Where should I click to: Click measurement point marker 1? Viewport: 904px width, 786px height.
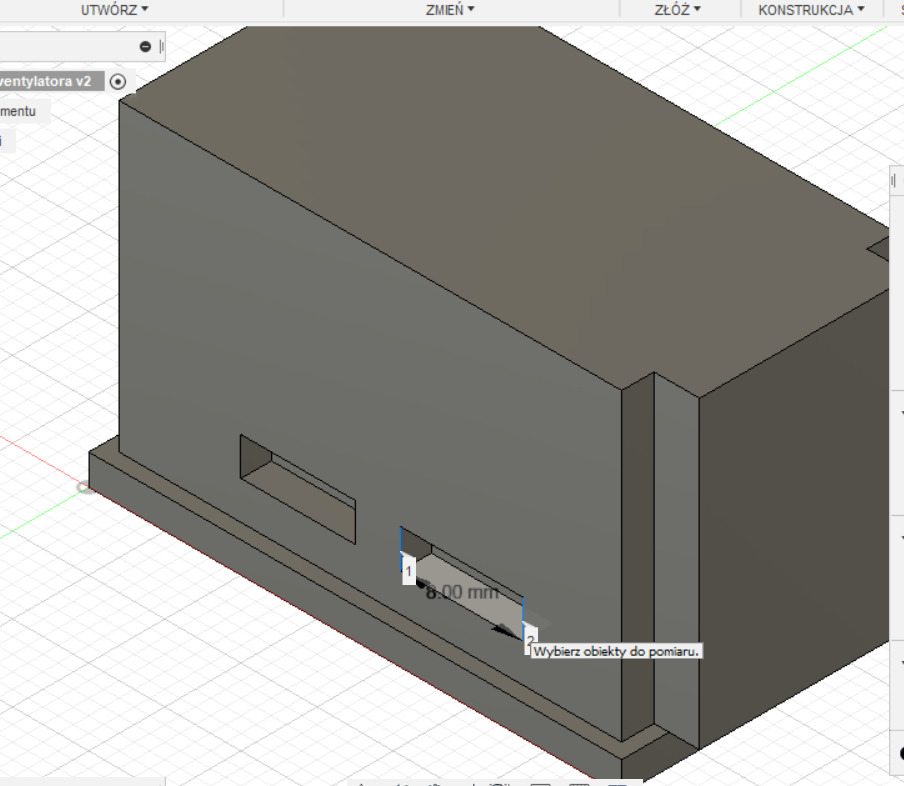(x=409, y=571)
